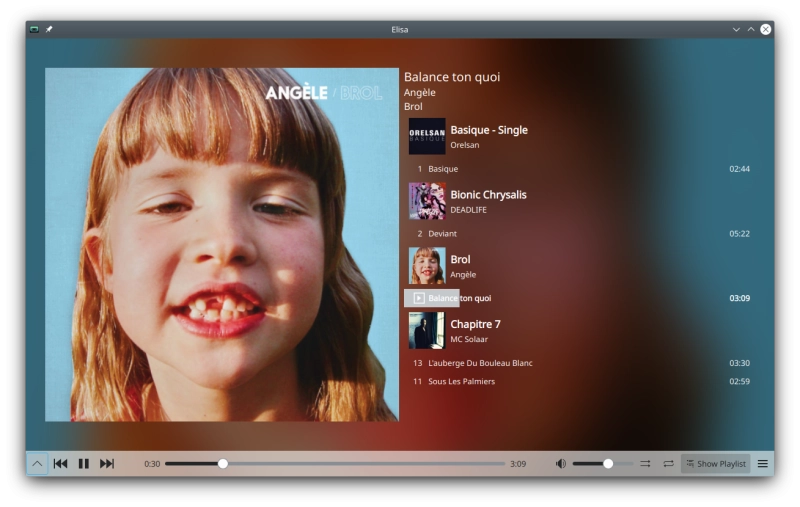Click the playing Balance ton quoi row
This screenshot has height=507, width=800.
pyautogui.click(x=580, y=298)
